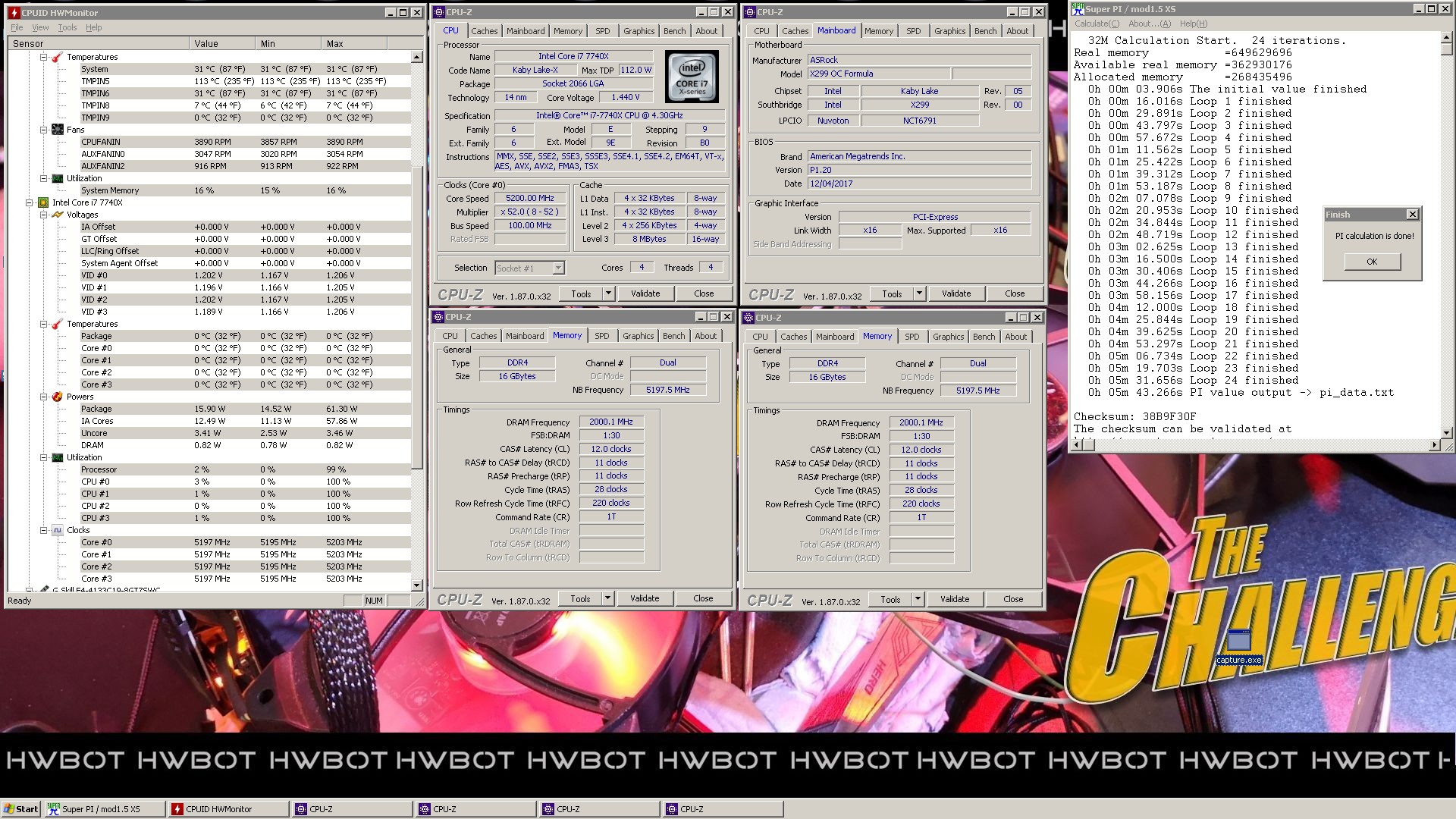Click Validate in the top-left CPU-Z window
This screenshot has width=1456, height=819.
click(x=645, y=293)
